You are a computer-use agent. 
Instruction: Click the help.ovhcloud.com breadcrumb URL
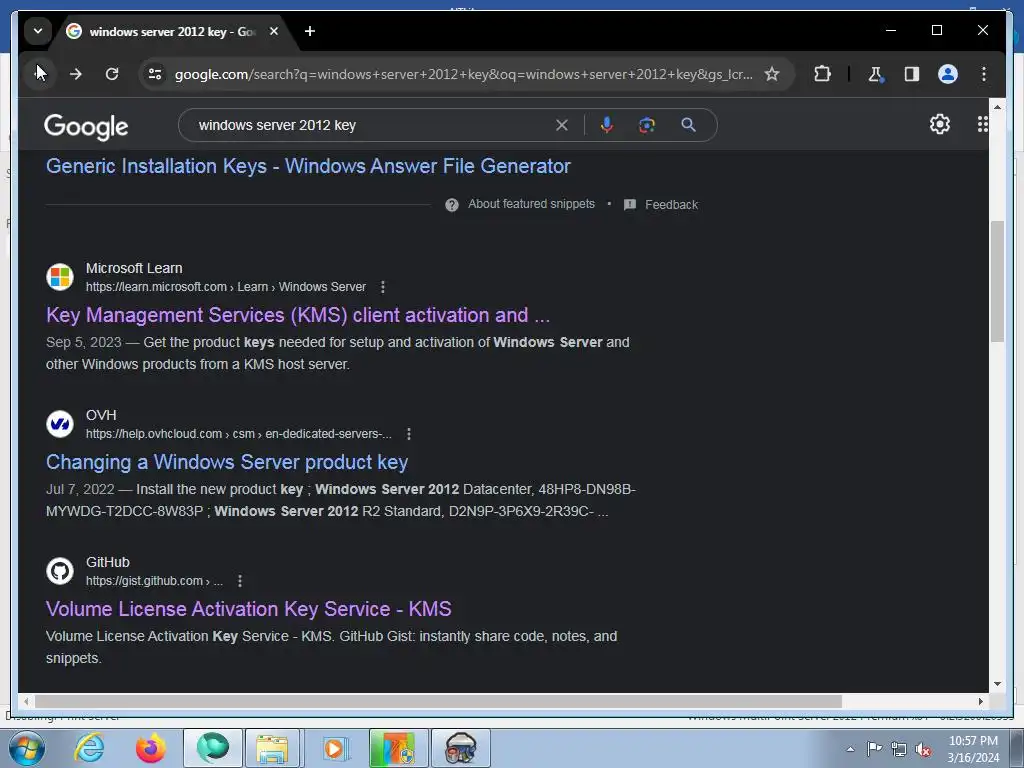coord(238,434)
